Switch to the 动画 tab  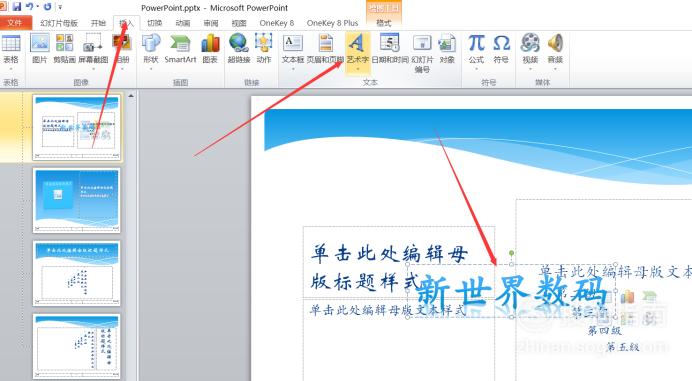183,23
